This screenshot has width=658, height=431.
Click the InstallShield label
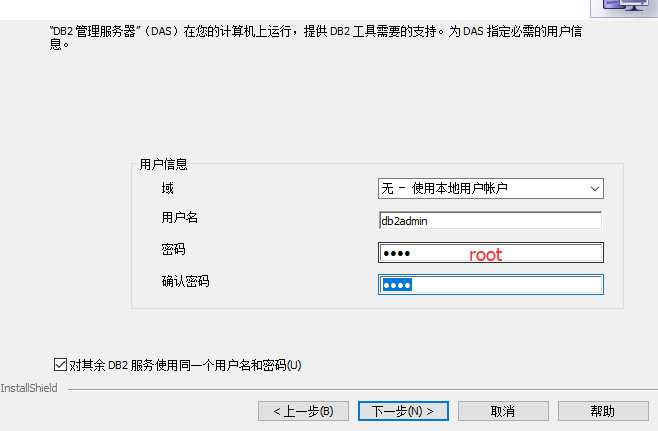[x=29, y=388]
